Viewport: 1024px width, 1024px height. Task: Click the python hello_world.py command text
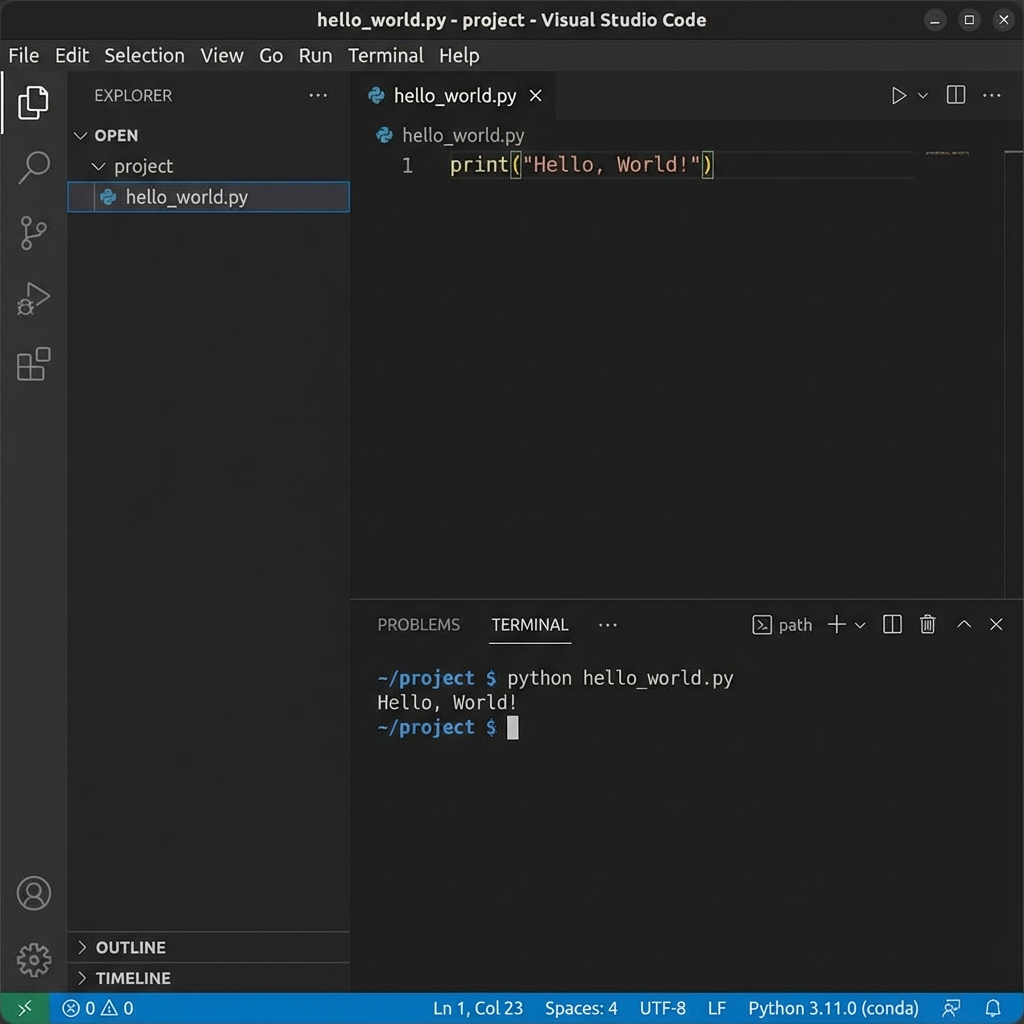tap(620, 679)
